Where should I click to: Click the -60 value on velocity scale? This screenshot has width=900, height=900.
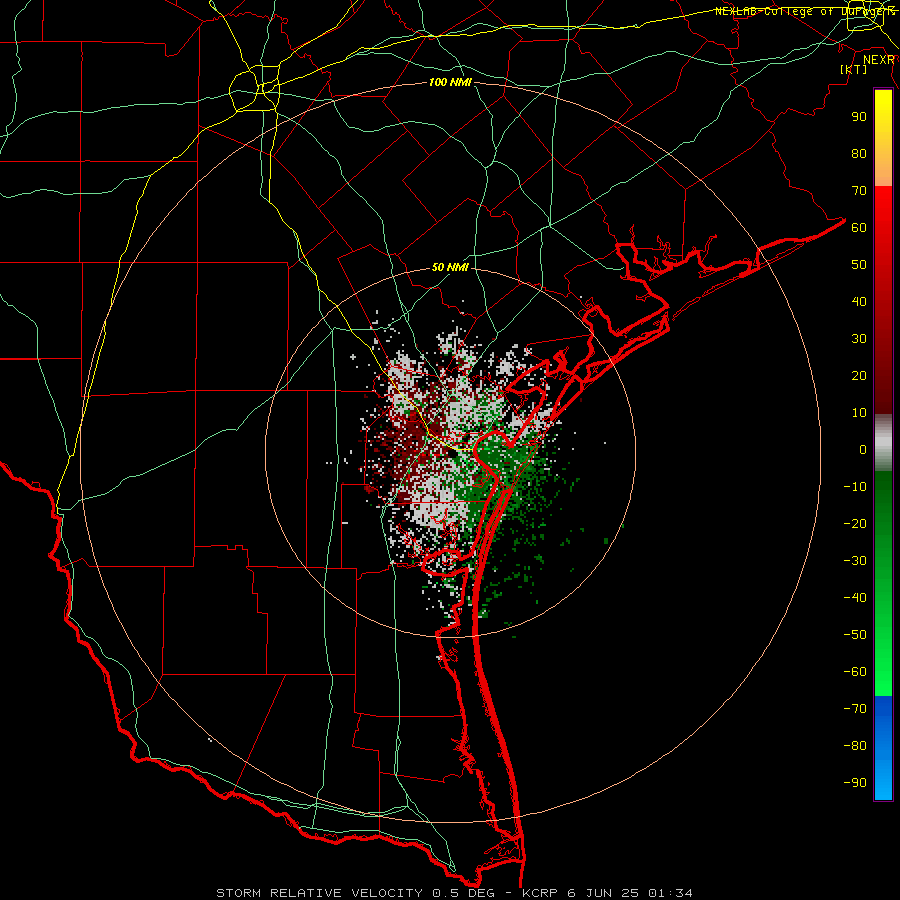[x=855, y=672]
